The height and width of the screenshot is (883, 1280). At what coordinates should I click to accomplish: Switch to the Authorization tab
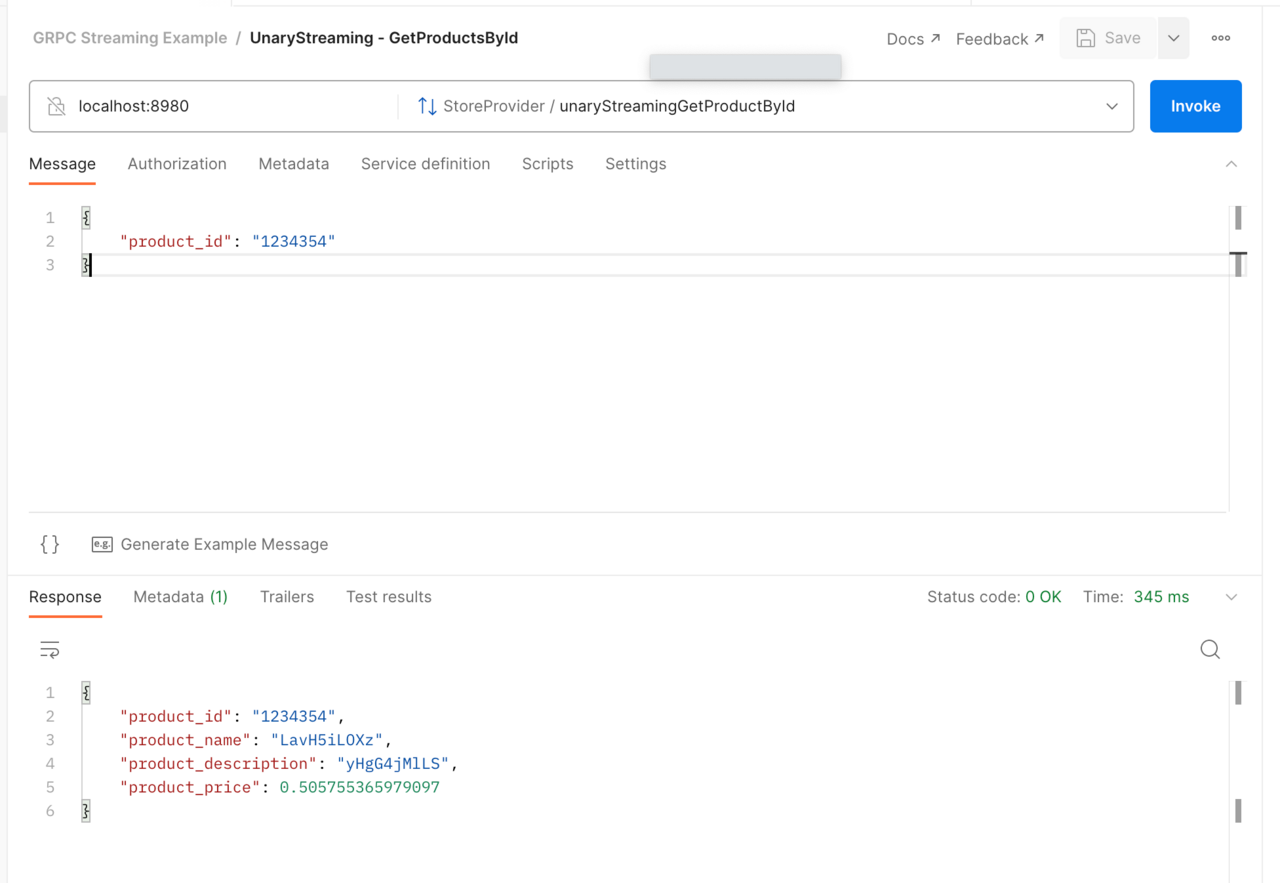coord(177,164)
